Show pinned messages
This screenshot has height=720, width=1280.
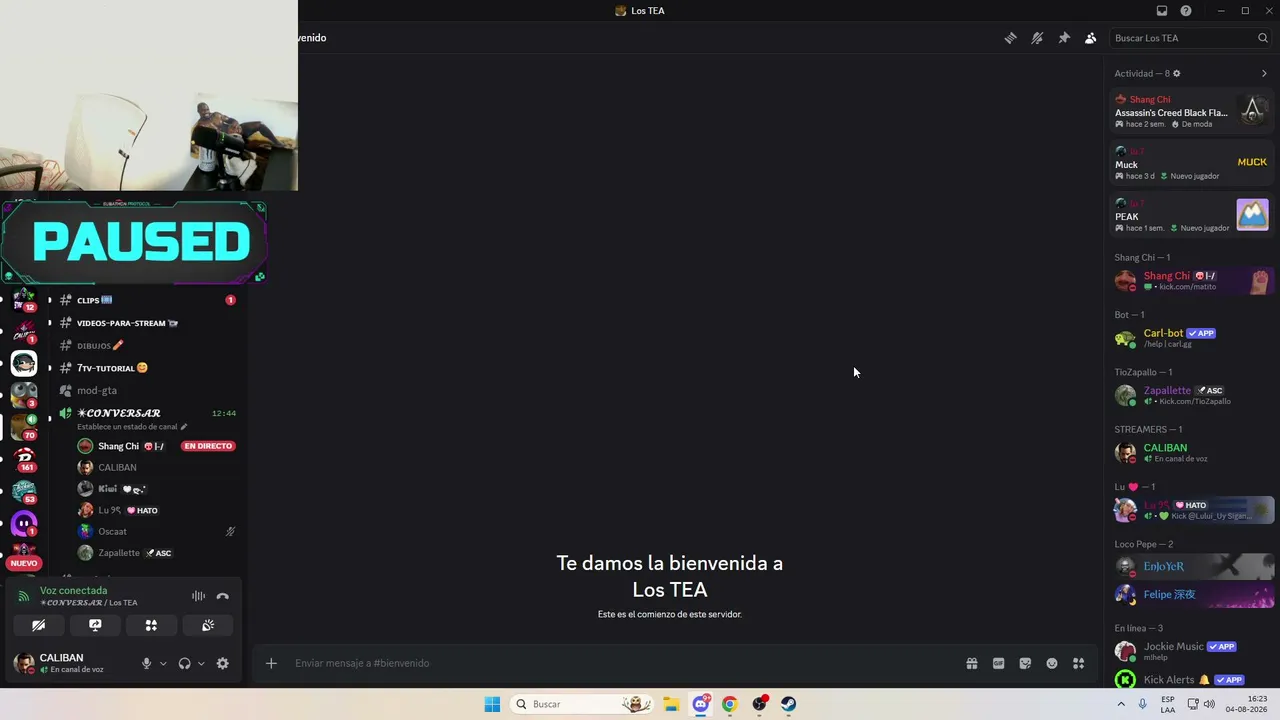(x=1064, y=38)
